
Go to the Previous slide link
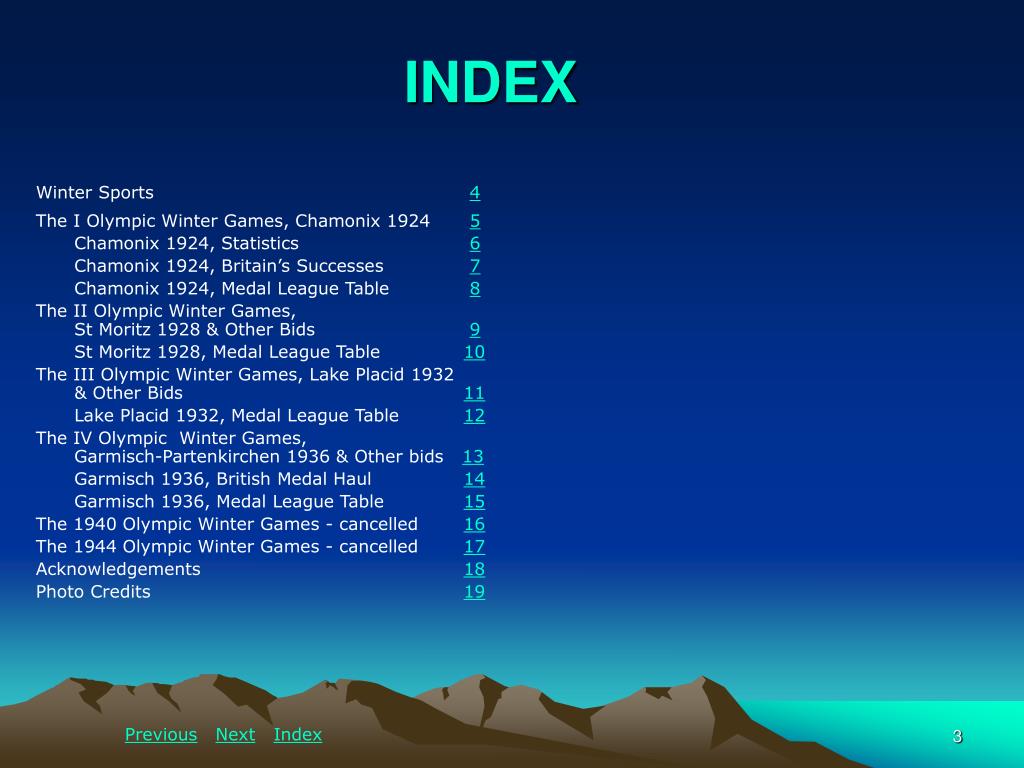[161, 735]
